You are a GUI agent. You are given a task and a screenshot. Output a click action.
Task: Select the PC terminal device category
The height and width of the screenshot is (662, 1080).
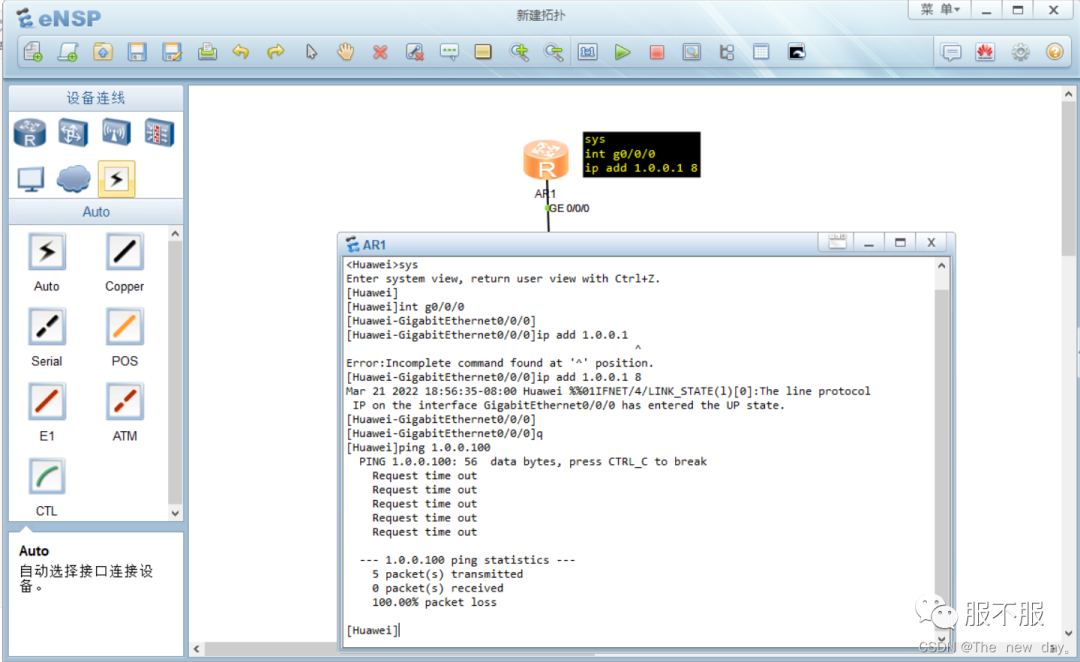tap(31, 179)
